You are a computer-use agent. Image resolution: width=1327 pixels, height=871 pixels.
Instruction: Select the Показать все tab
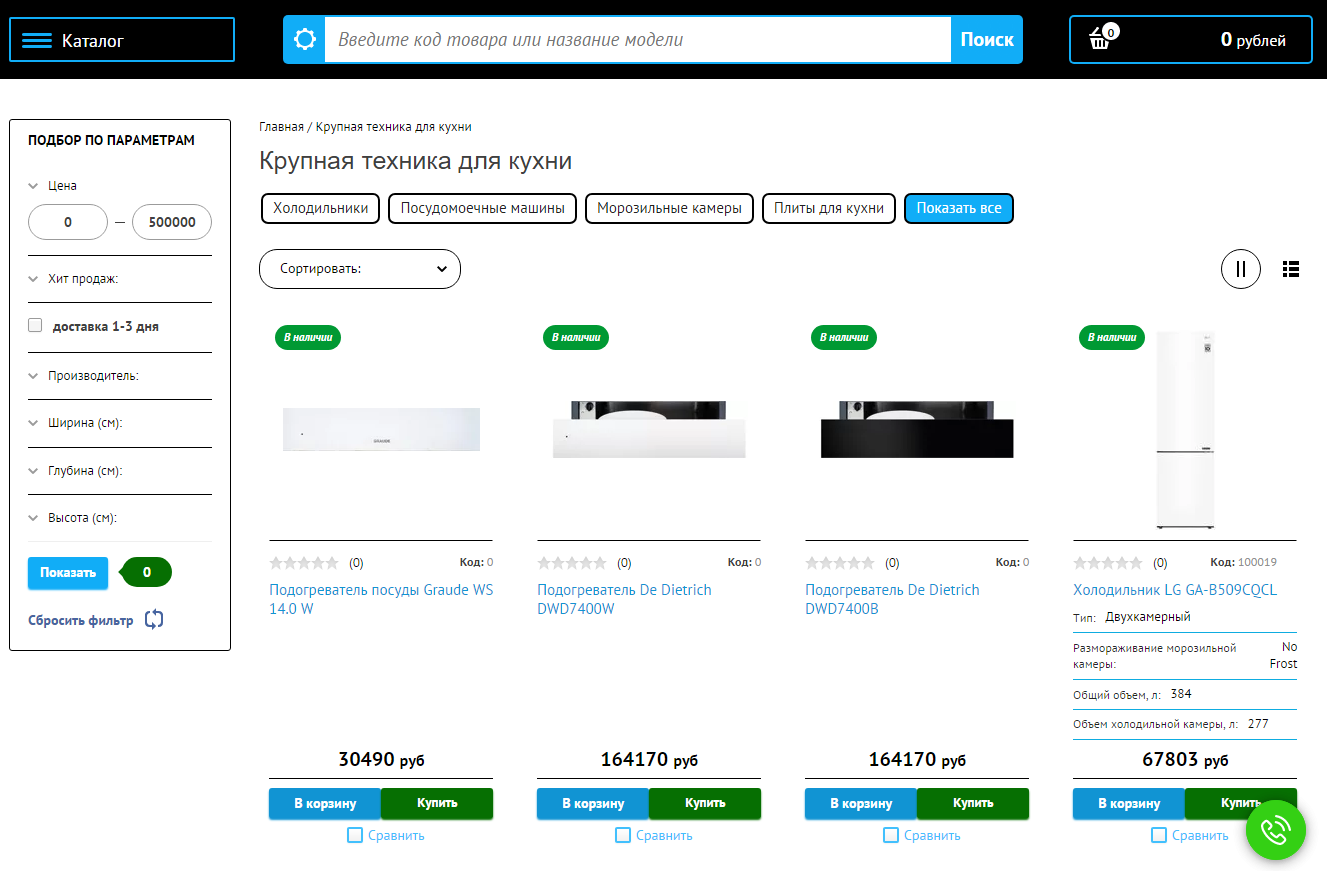[959, 209]
